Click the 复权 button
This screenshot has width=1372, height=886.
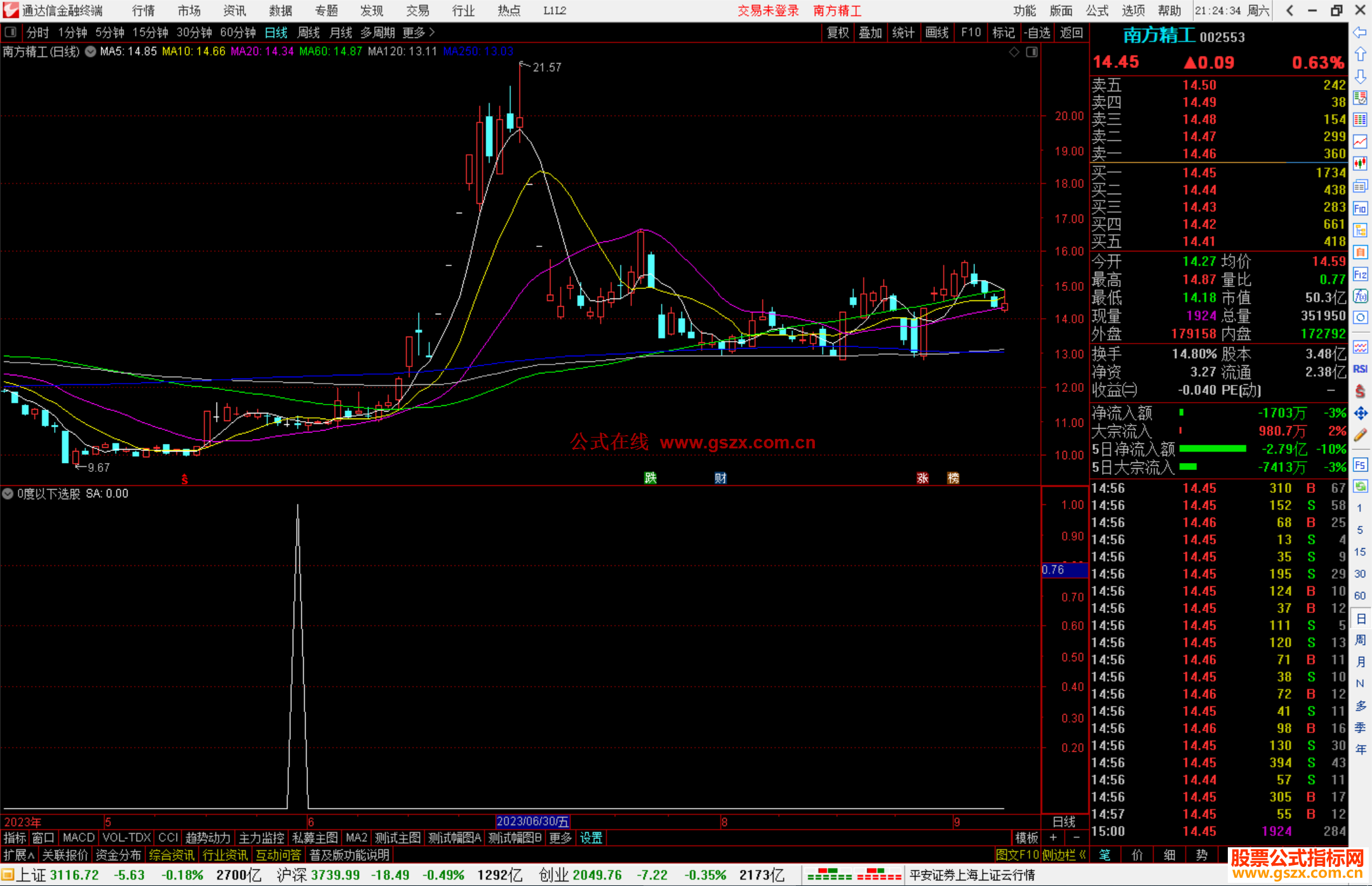[x=838, y=32]
